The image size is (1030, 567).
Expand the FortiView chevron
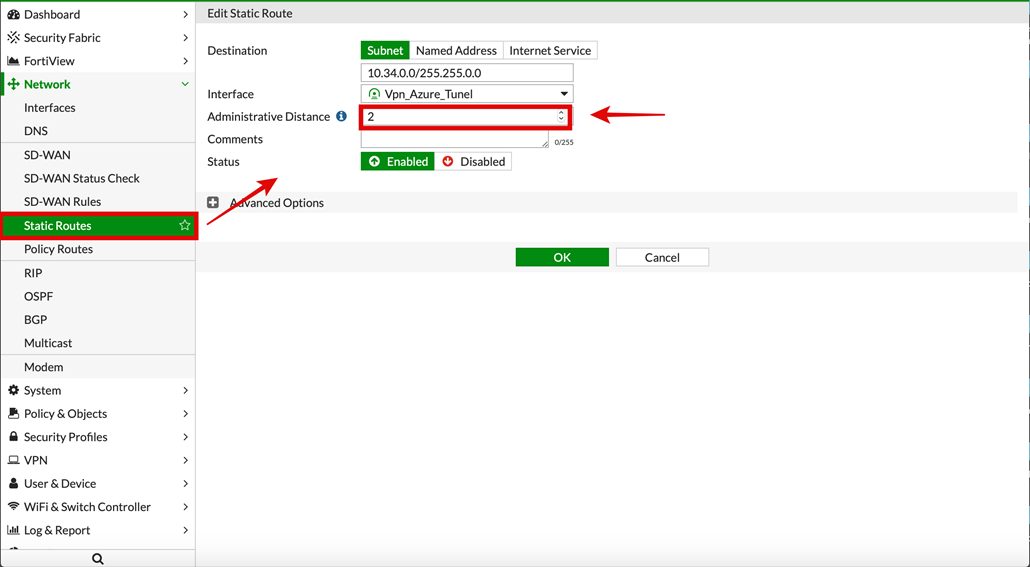pyautogui.click(x=185, y=61)
